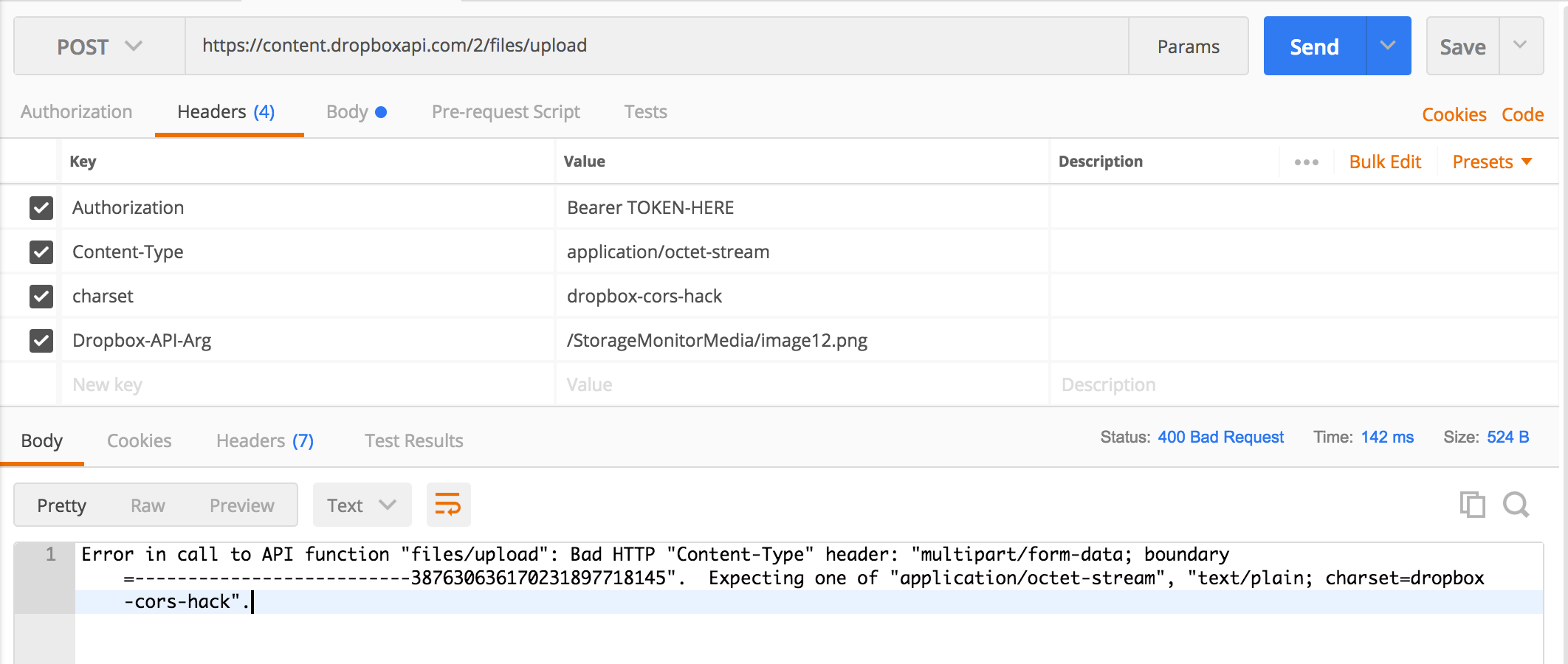Viewport: 1568px width, 664px height.
Task: Click the 400 Bad Request status link
Action: [x=1221, y=437]
